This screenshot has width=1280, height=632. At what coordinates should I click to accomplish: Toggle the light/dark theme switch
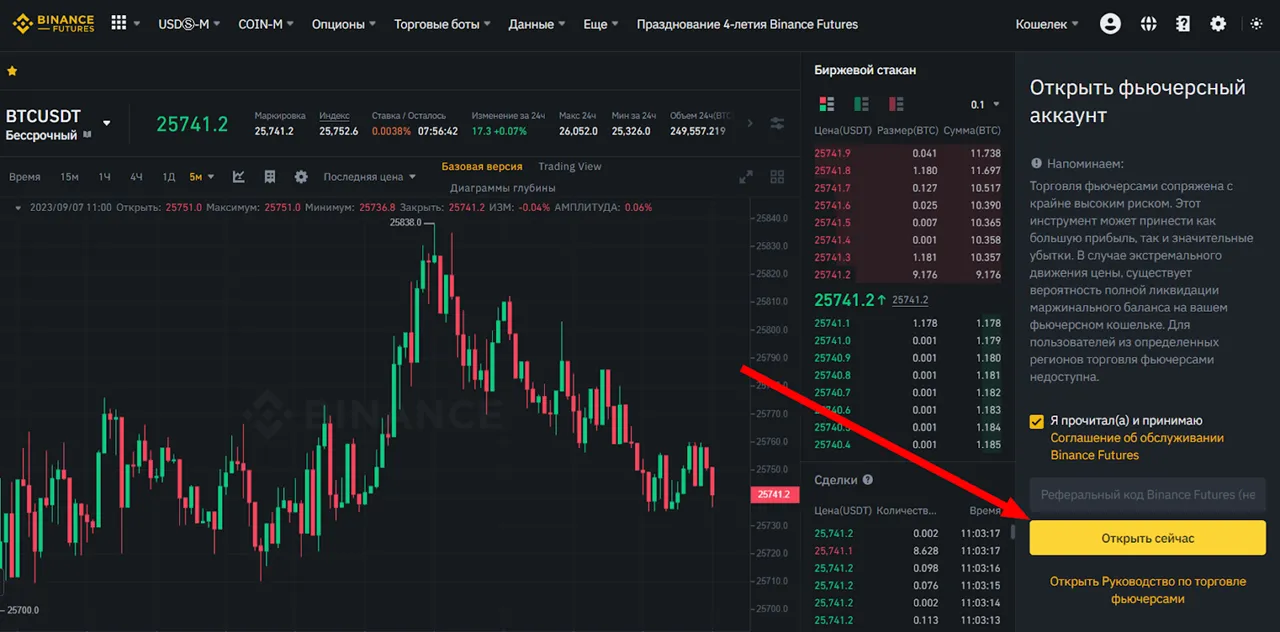click(1255, 24)
